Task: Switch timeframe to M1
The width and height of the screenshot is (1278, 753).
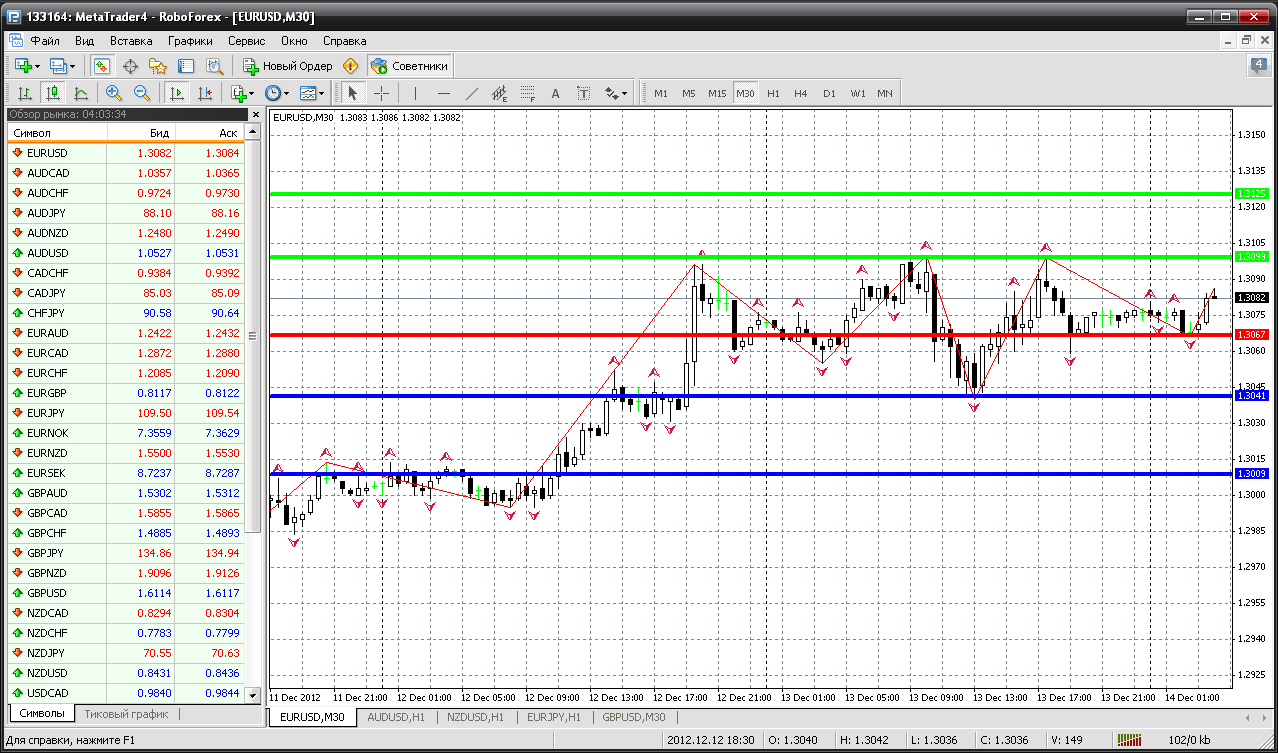Action: 661,93
